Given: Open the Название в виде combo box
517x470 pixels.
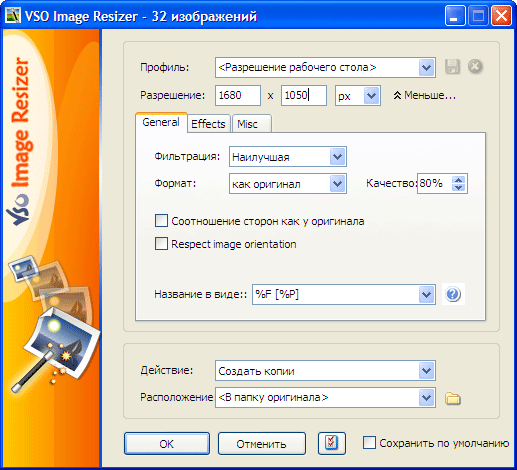Looking at the screenshot, I should (x=427, y=295).
